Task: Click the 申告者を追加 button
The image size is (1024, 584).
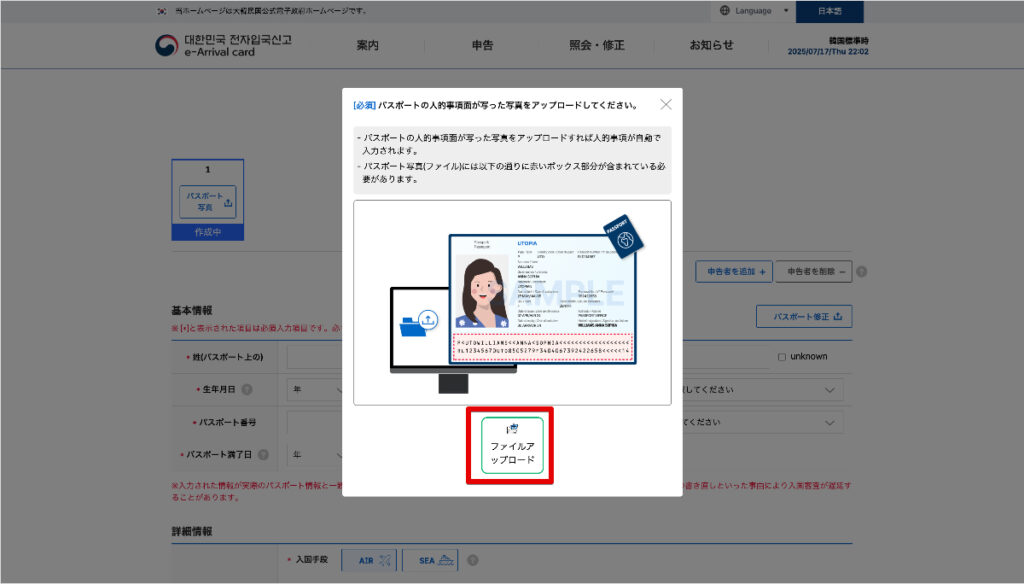Action: 733,271
